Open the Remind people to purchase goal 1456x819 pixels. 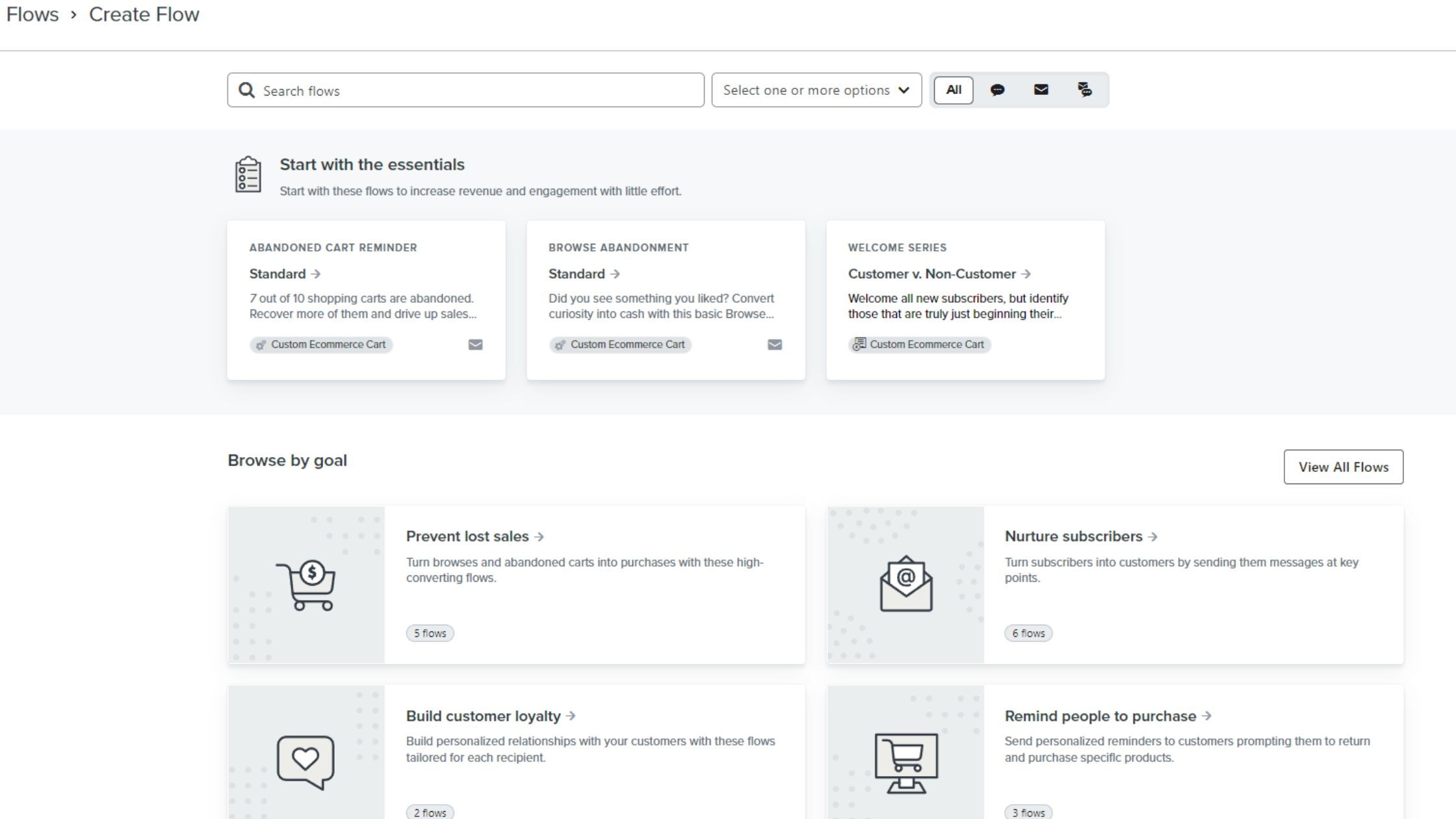click(x=1108, y=716)
